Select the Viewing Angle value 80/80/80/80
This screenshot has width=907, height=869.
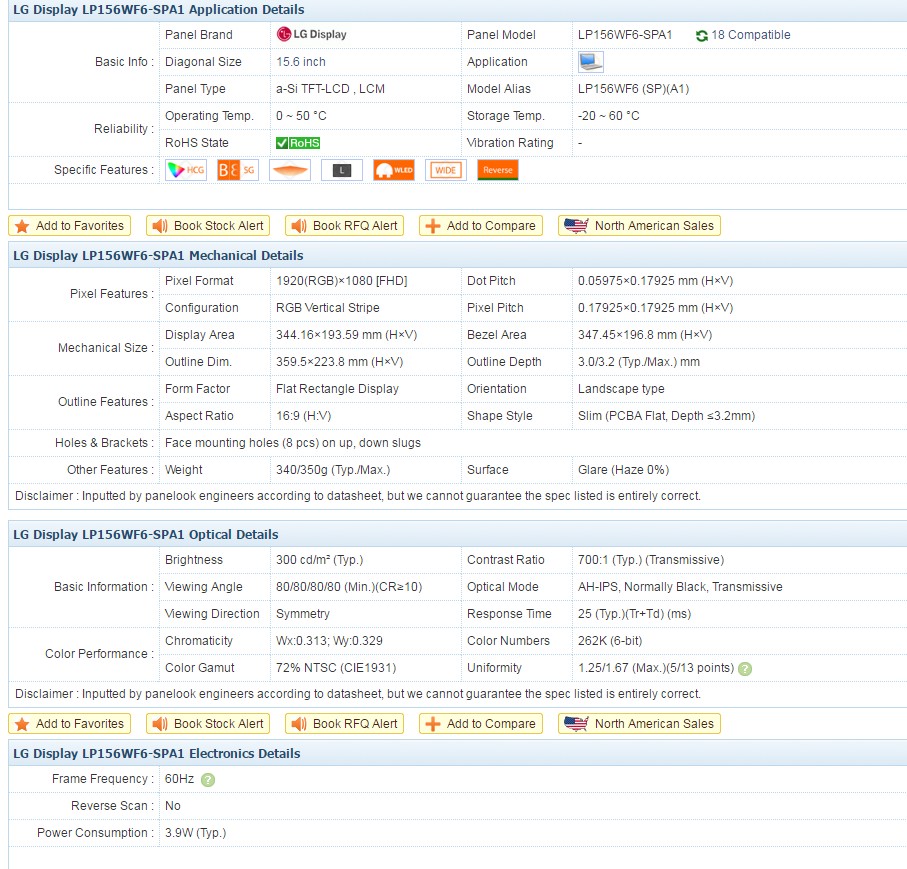click(x=349, y=587)
